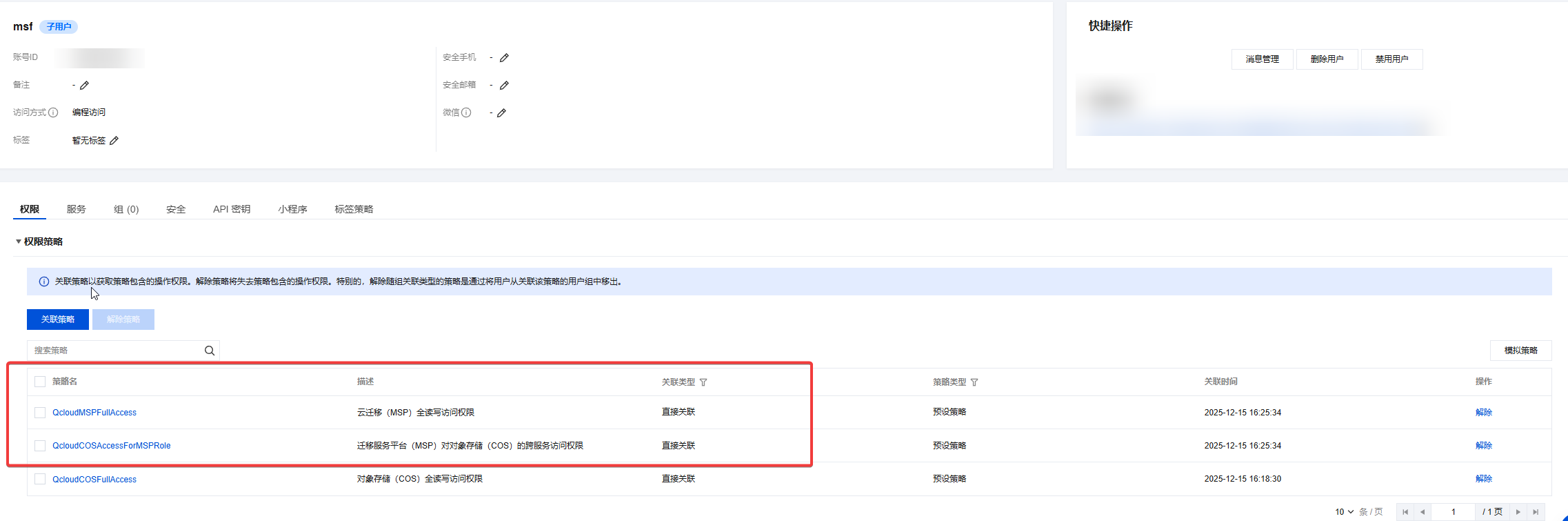Click the edit pencil next to 微信
This screenshot has width=1568, height=521.
click(501, 113)
